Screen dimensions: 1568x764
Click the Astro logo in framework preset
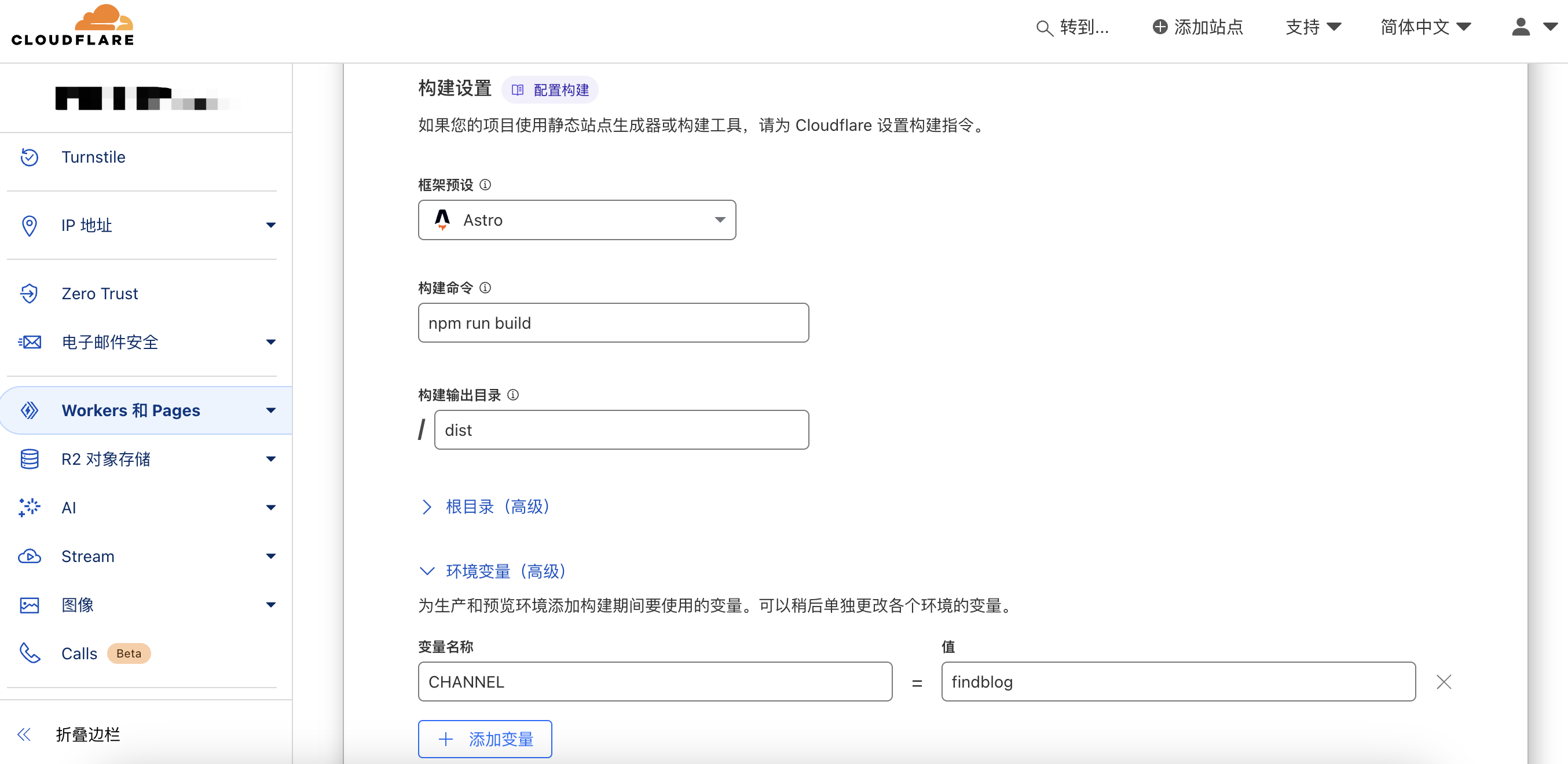pyautogui.click(x=442, y=219)
